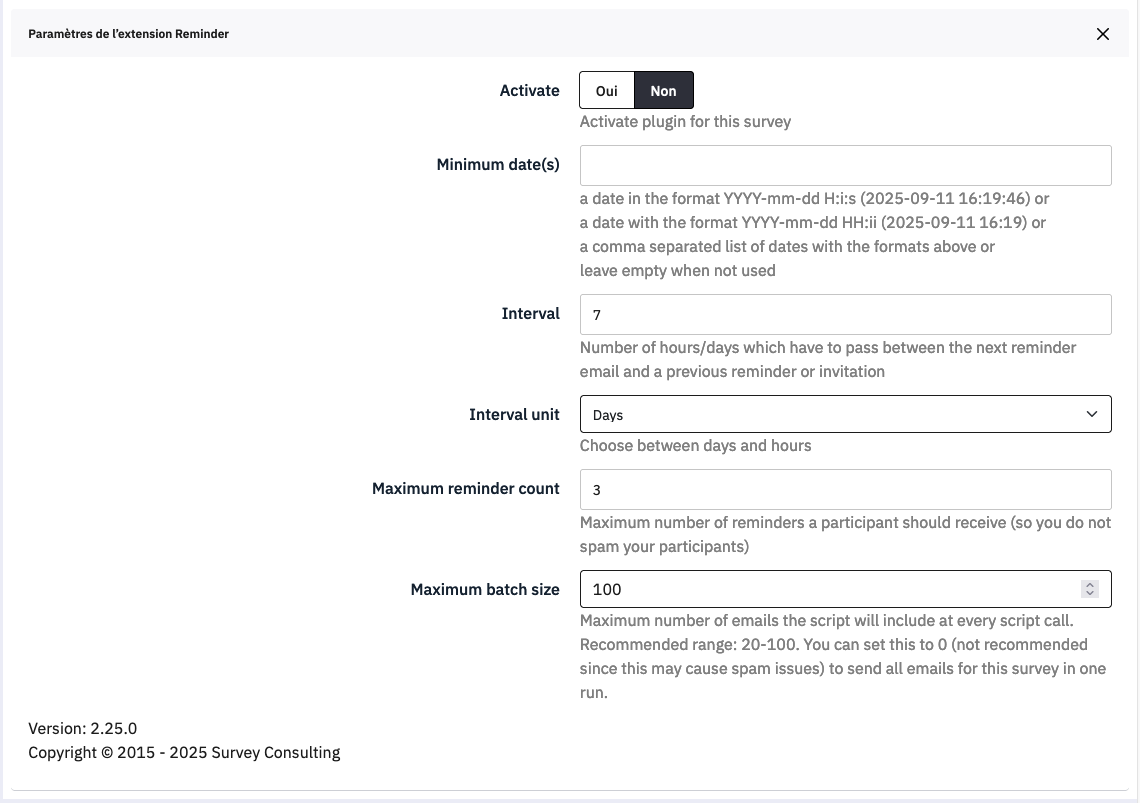This screenshot has height=803, width=1140.
Task: Click the Survey Consulting copyright notice
Action: click(x=184, y=752)
